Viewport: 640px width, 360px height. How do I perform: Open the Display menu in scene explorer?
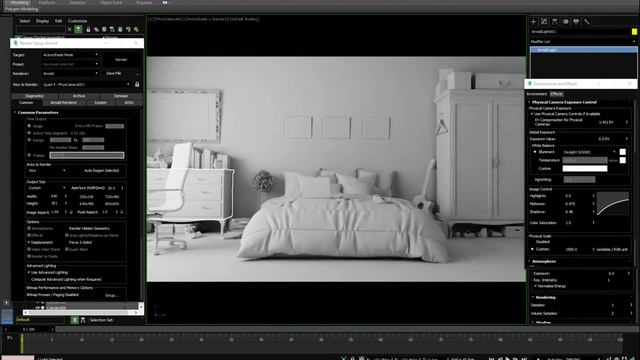click(42, 21)
